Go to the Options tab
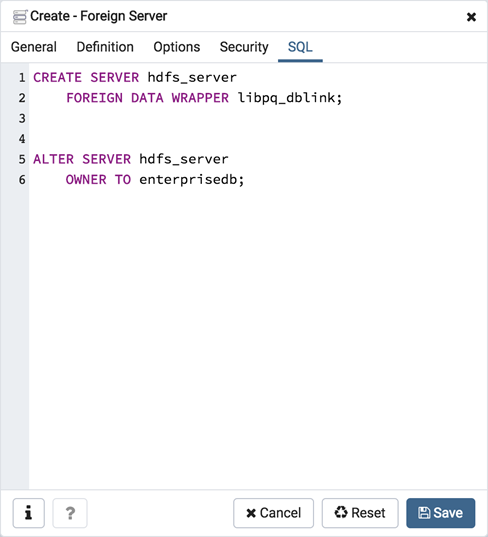The image size is (488, 537). (x=176, y=47)
